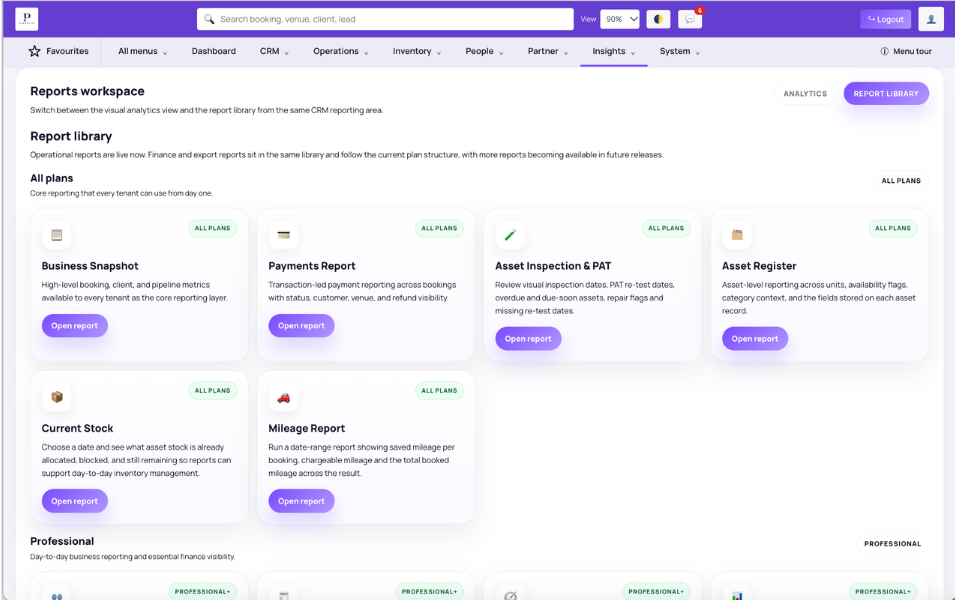The width and height of the screenshot is (955, 600).
Task: Click the All Plans tag on Mileage Report
Action: (439, 390)
